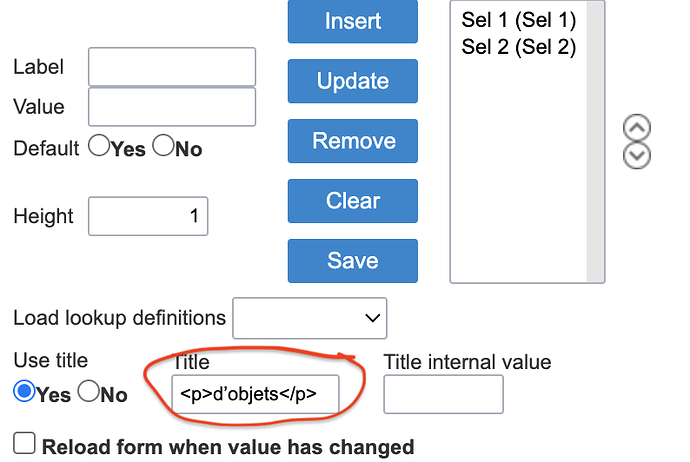Click the Remove button

353,141
